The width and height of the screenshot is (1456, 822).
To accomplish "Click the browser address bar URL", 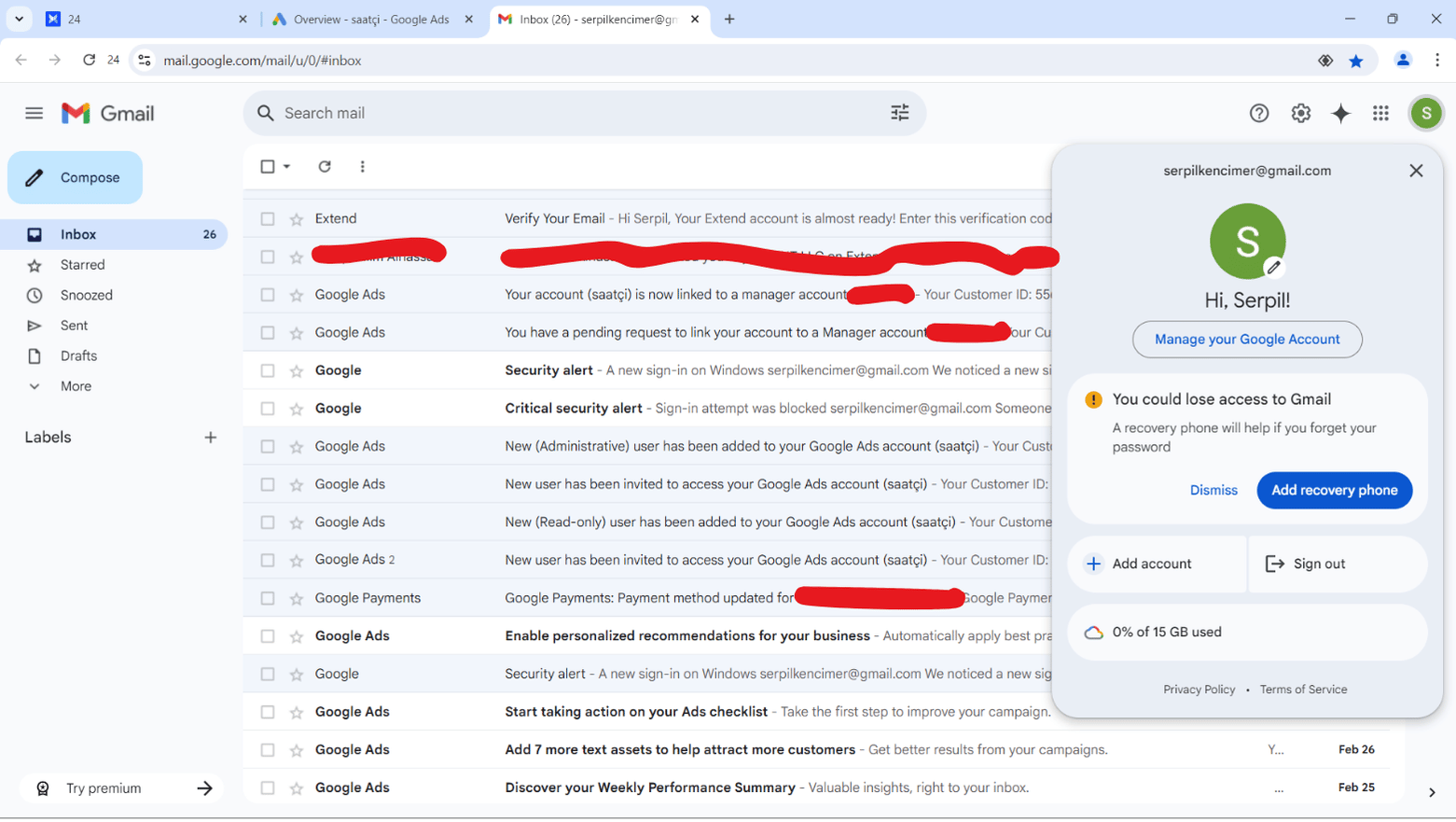I will pos(262,61).
